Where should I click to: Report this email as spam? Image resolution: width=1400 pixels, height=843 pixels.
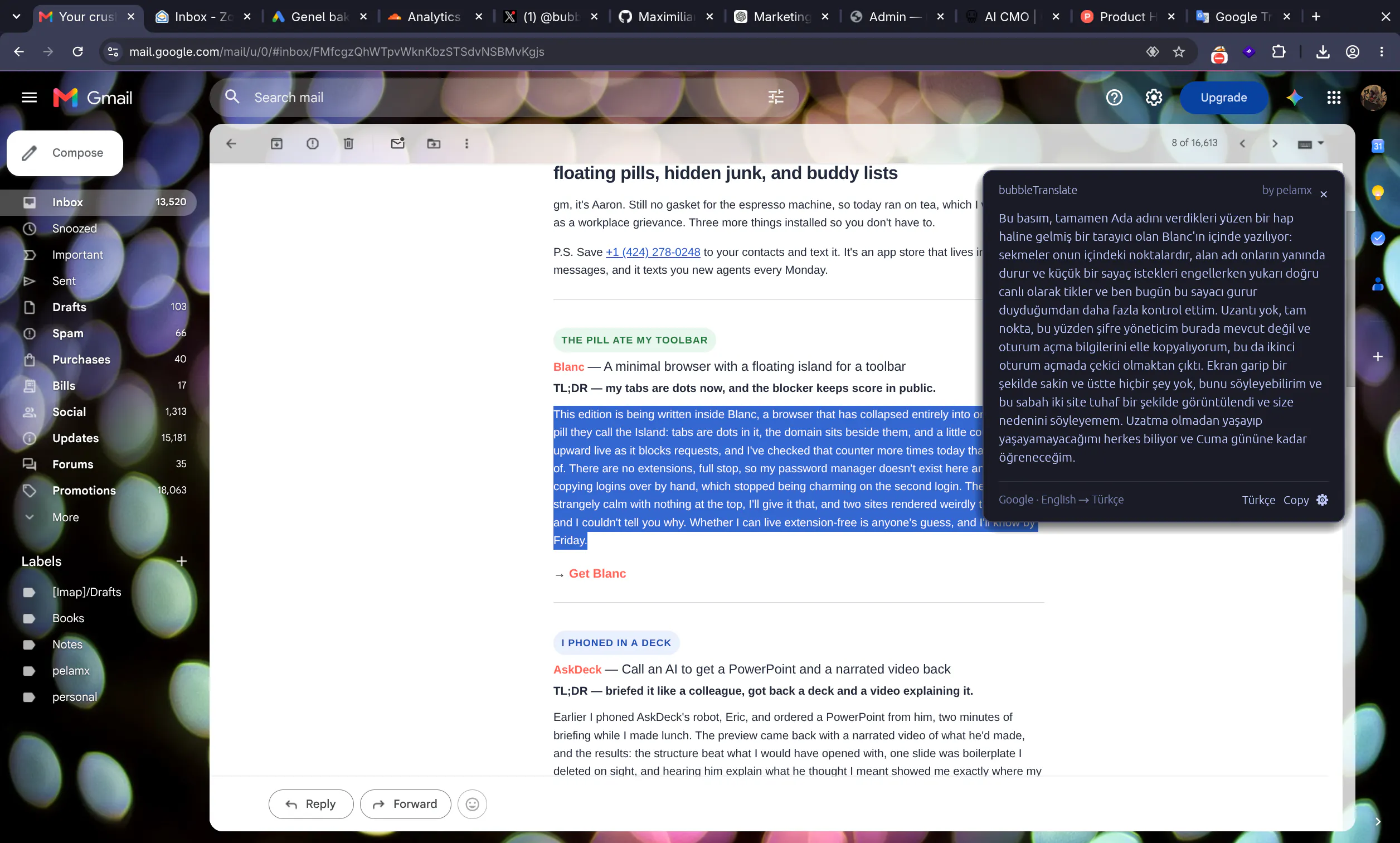click(313, 144)
